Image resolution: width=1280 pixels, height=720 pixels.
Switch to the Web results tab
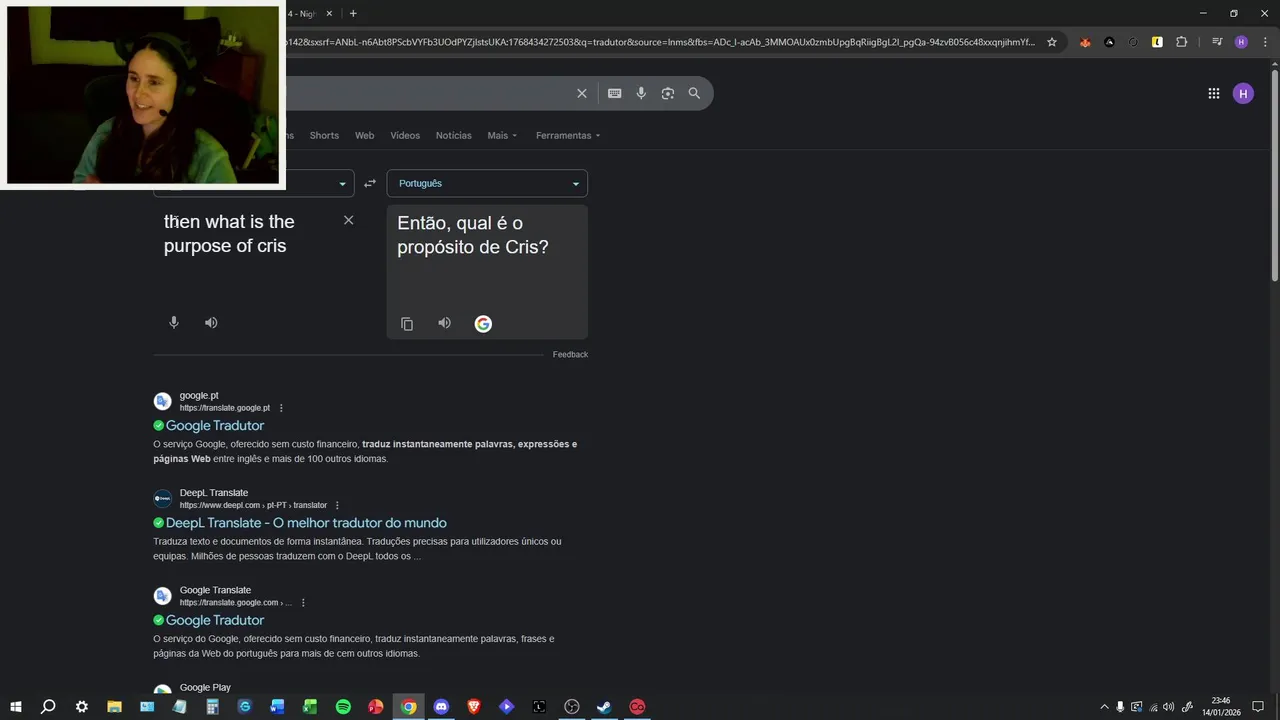coord(365,135)
